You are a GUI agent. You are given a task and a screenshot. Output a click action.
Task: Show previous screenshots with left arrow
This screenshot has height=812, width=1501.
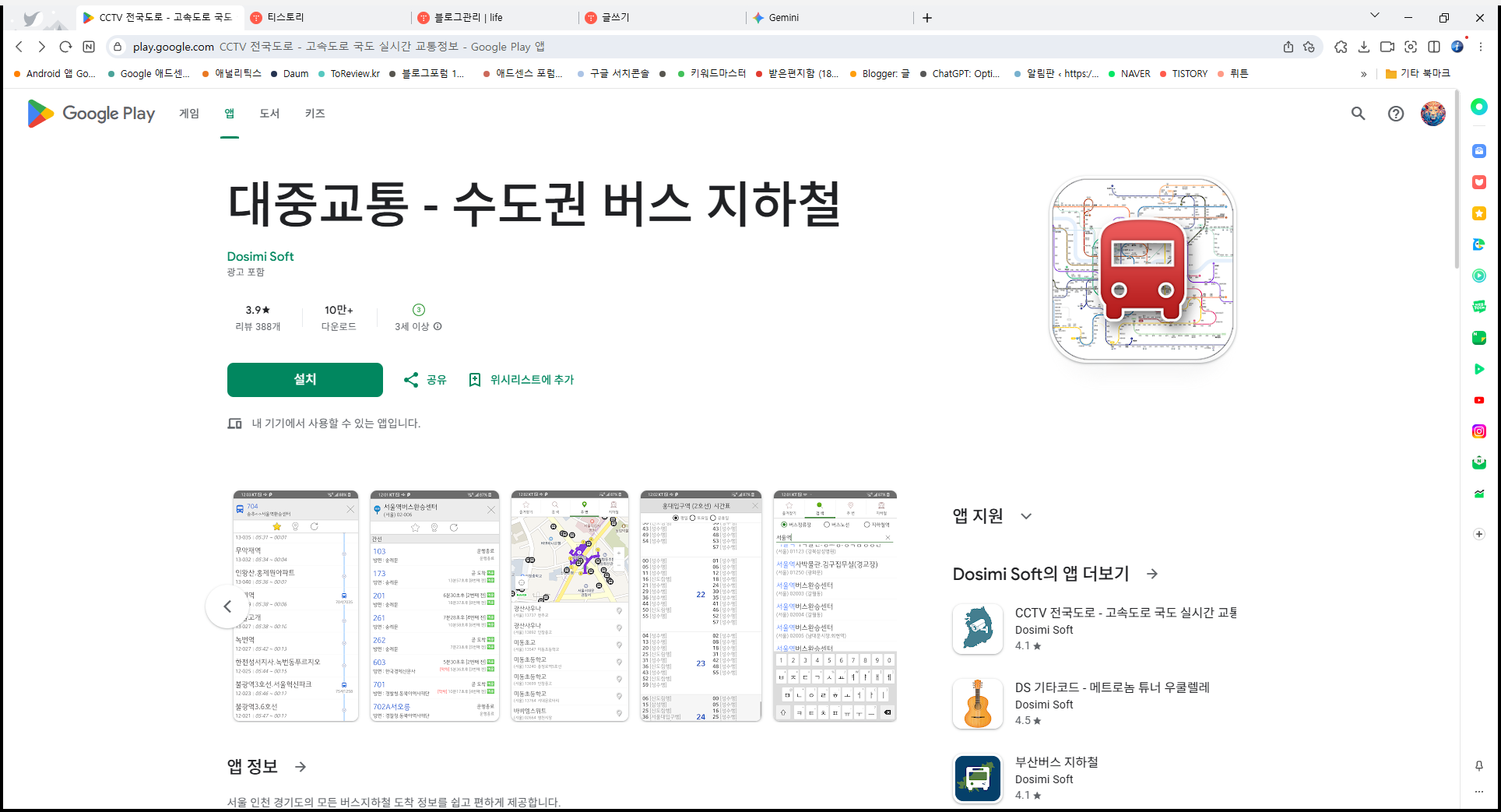tap(227, 606)
